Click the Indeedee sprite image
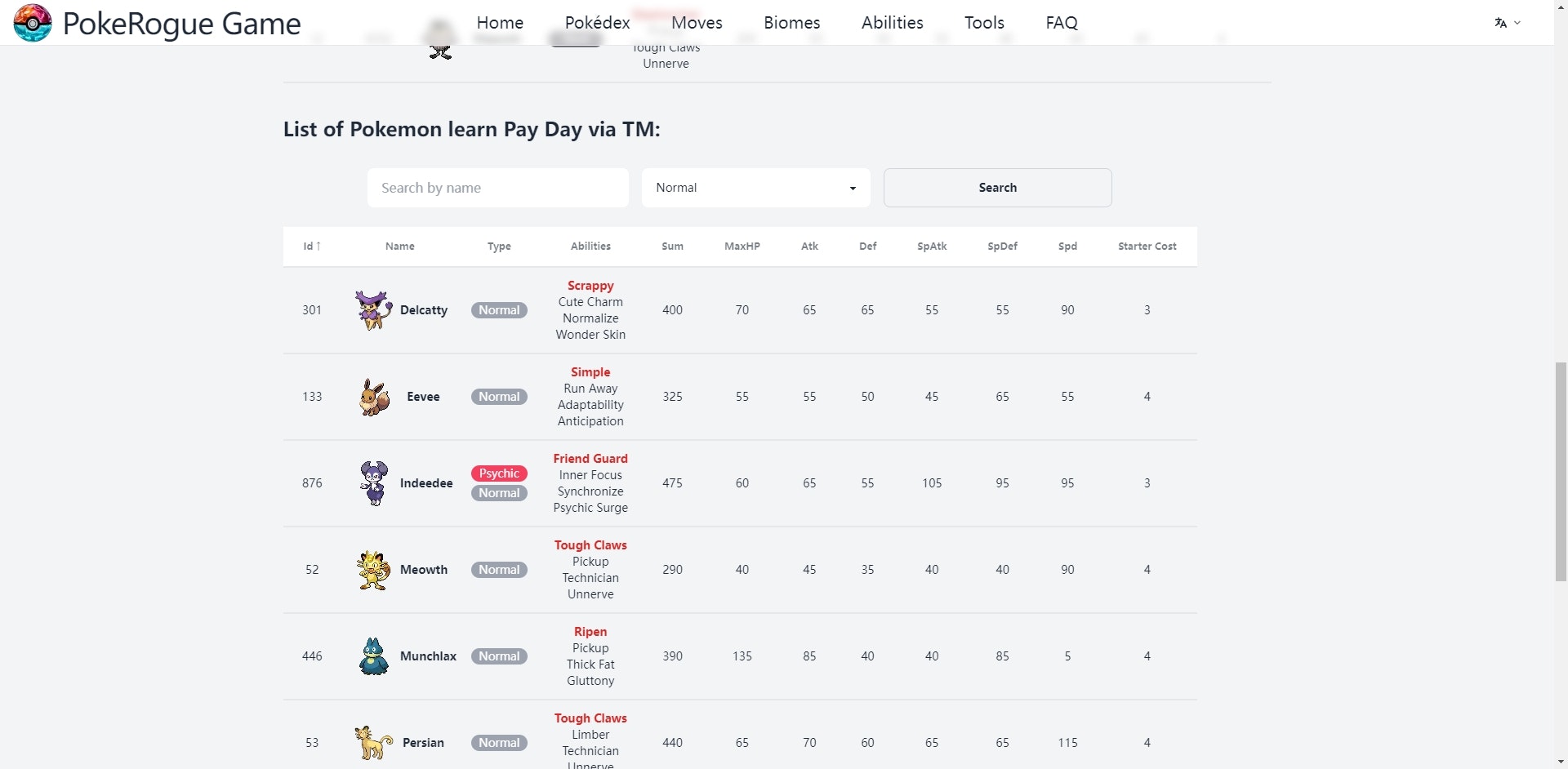 [x=374, y=483]
